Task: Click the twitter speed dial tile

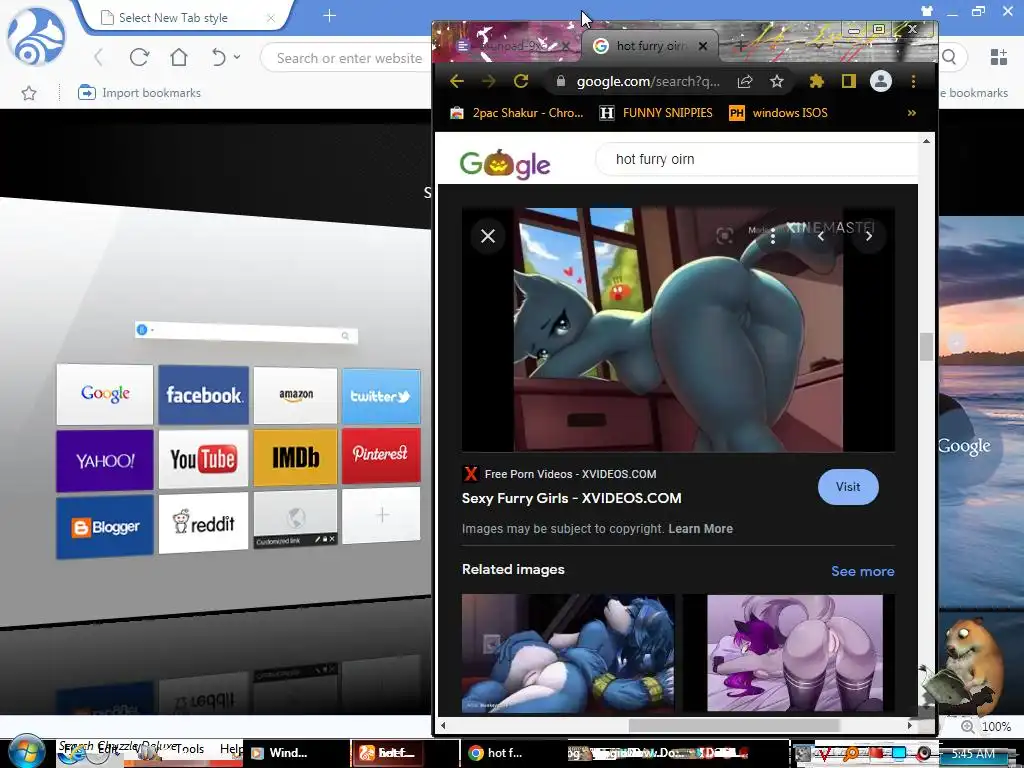Action: 381,396
